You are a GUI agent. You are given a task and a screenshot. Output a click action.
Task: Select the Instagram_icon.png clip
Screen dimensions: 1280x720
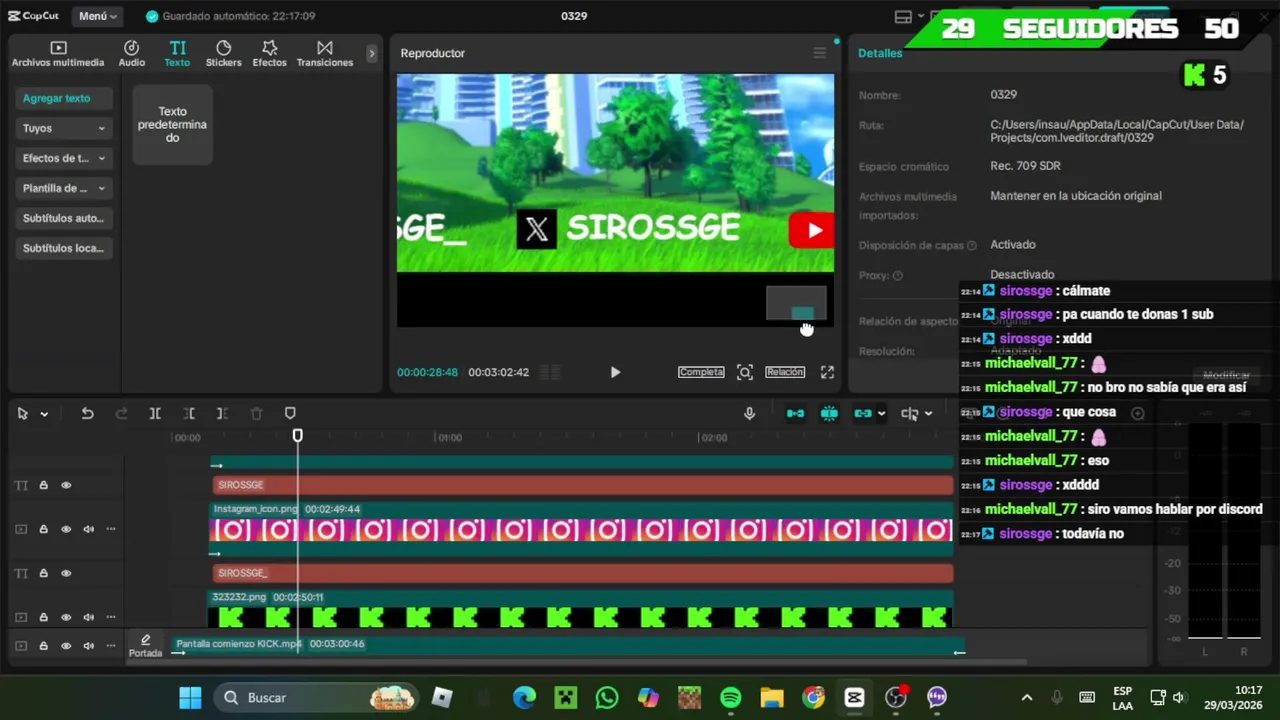click(581, 529)
